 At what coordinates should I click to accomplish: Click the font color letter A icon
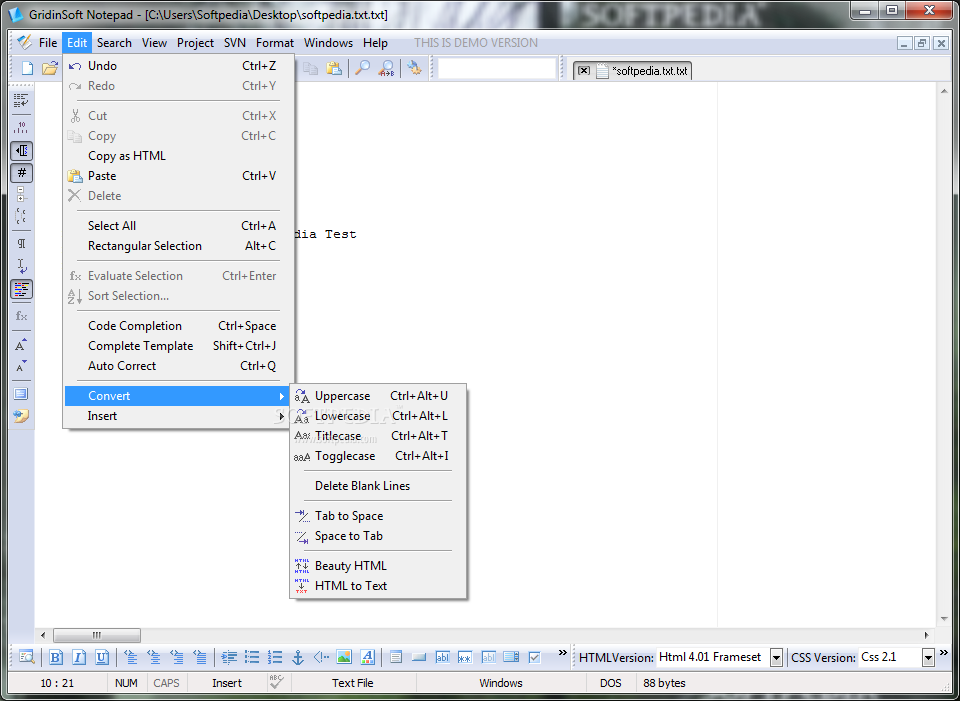point(367,658)
